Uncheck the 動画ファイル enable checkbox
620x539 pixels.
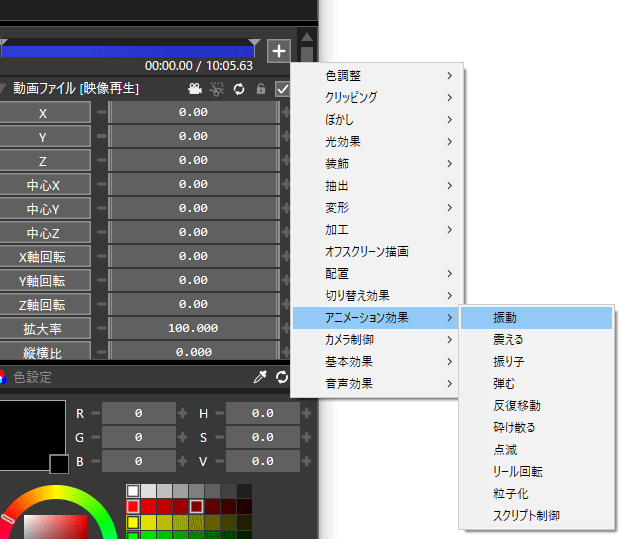(x=282, y=89)
